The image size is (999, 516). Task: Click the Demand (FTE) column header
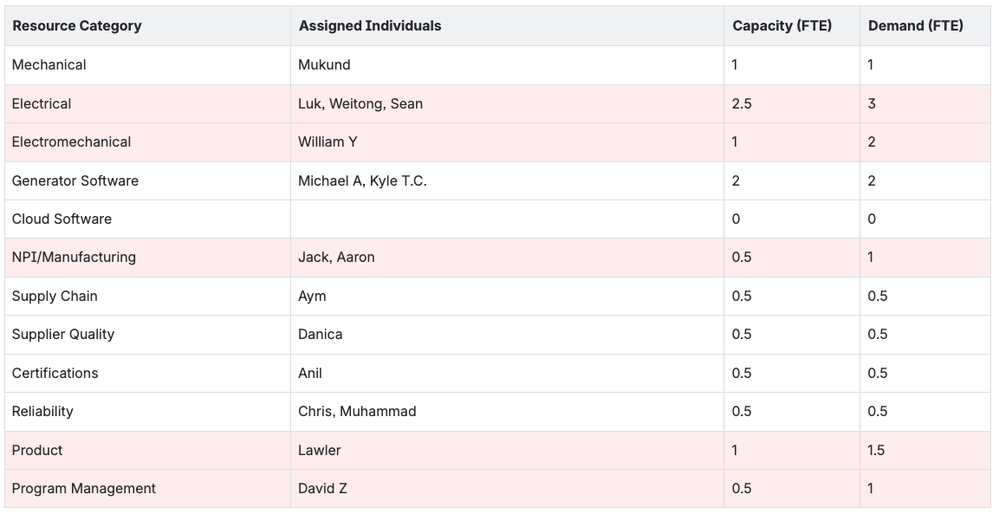[x=915, y=26]
